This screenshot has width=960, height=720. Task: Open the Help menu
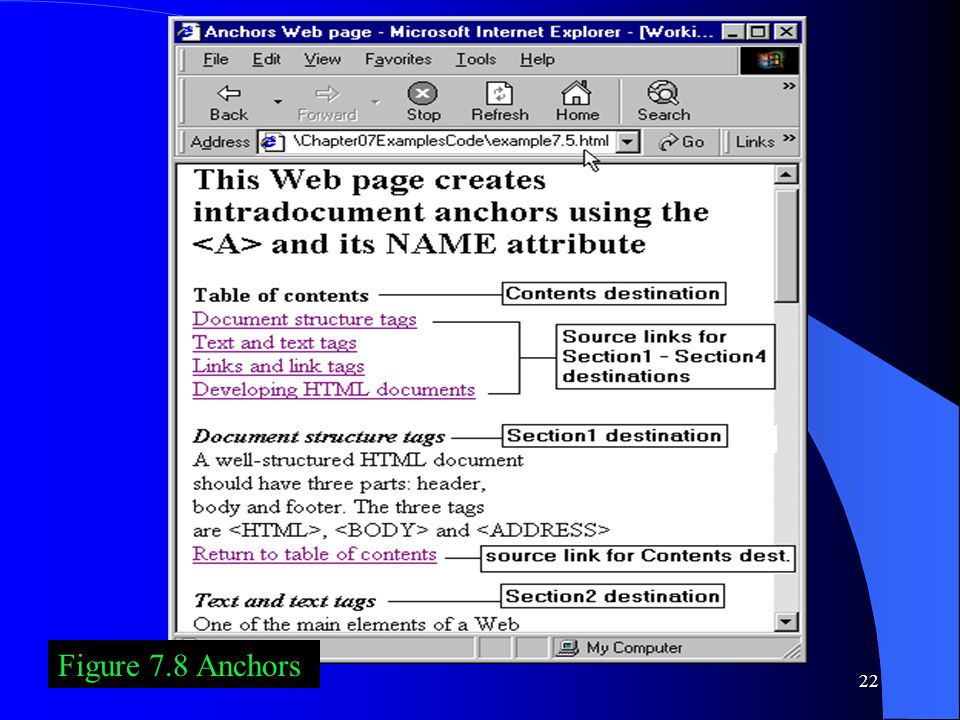coord(538,59)
